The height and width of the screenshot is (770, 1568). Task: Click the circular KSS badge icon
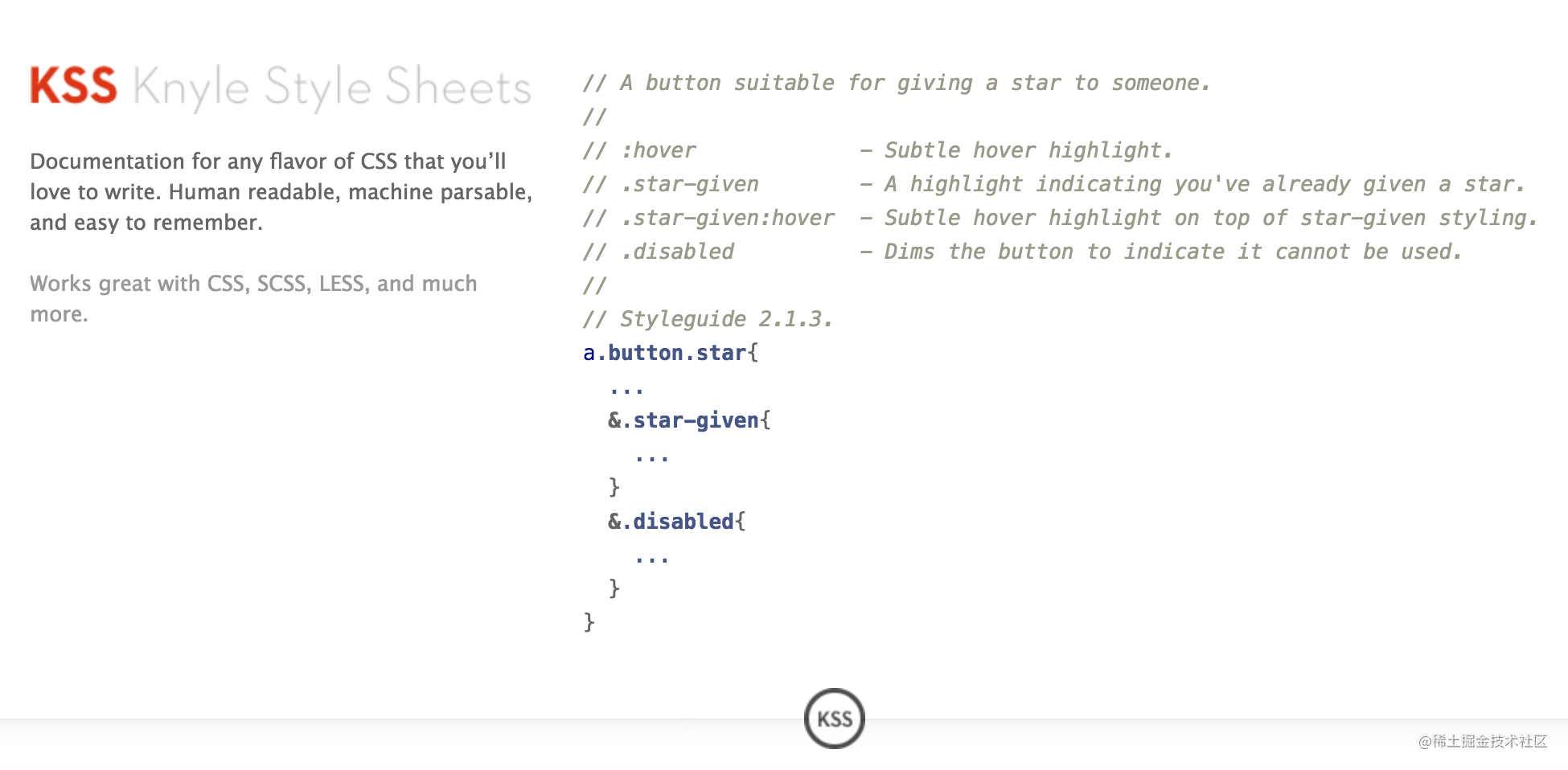(834, 719)
